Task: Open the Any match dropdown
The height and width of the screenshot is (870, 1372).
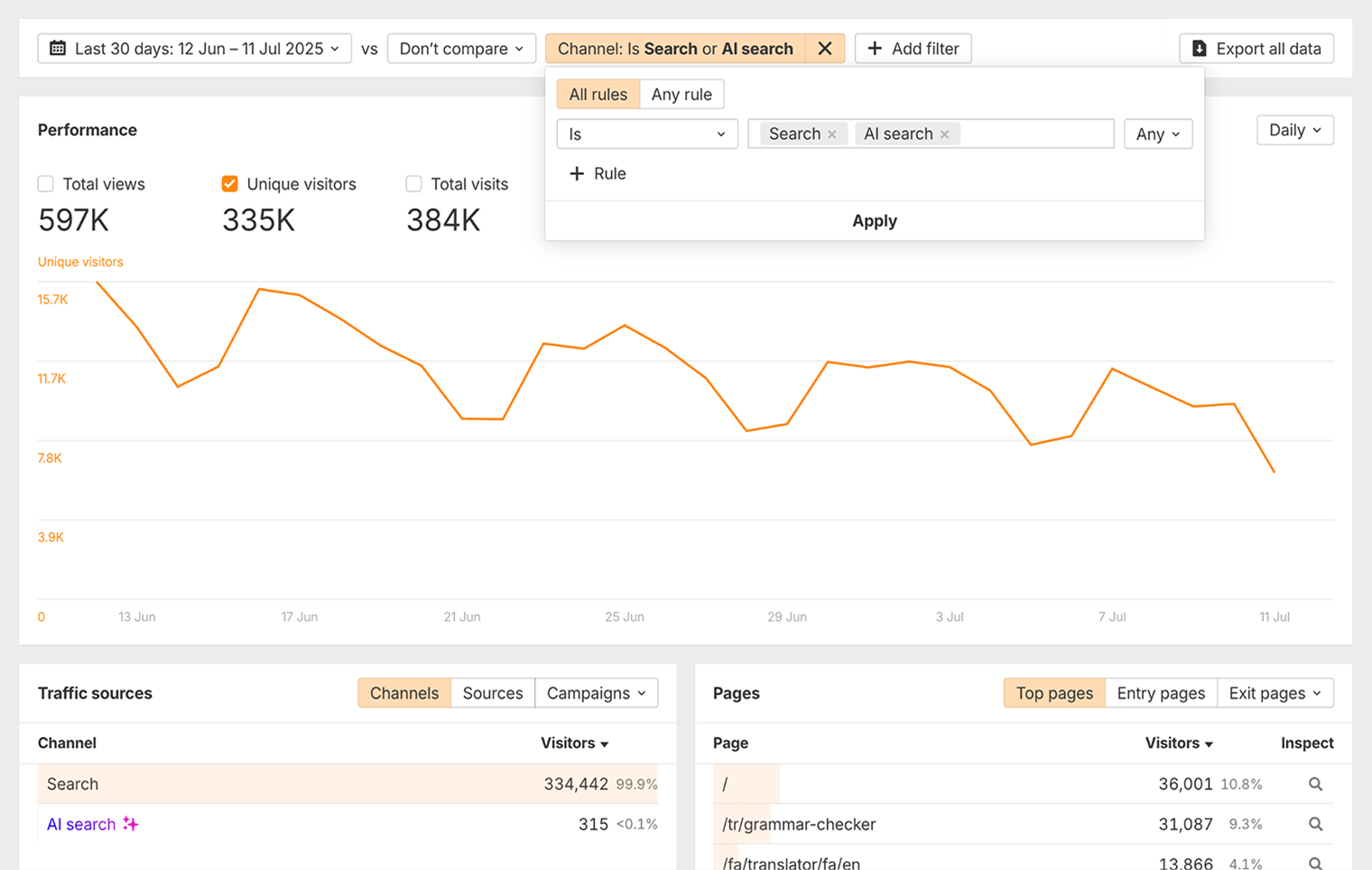Action: [x=1158, y=134]
